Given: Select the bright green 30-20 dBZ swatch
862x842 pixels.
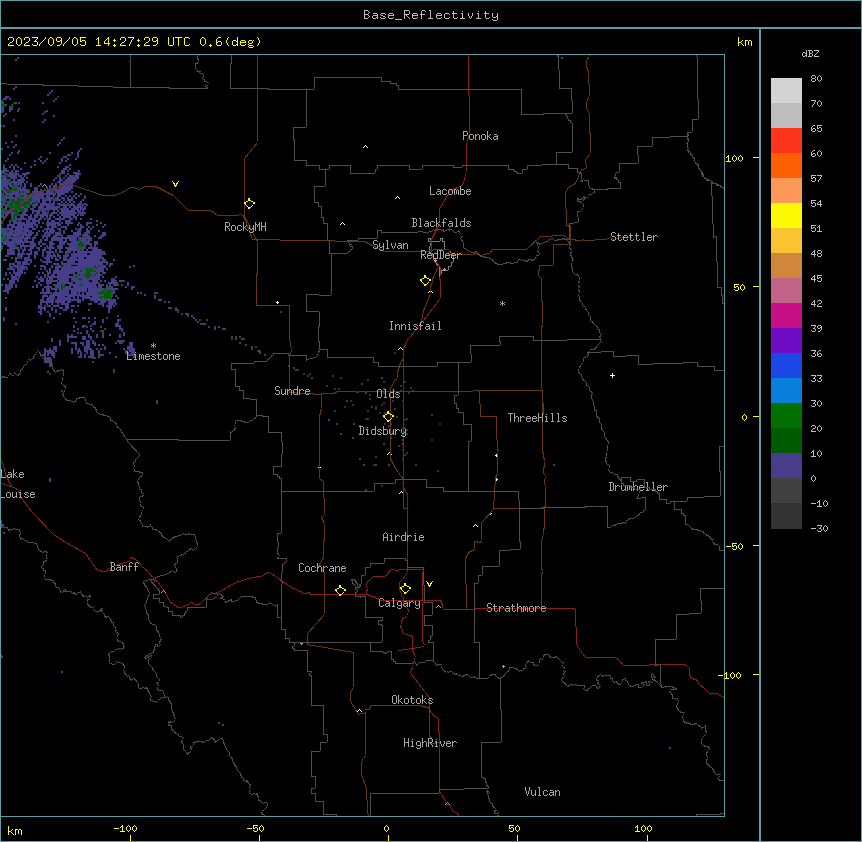Looking at the screenshot, I should [x=786, y=416].
